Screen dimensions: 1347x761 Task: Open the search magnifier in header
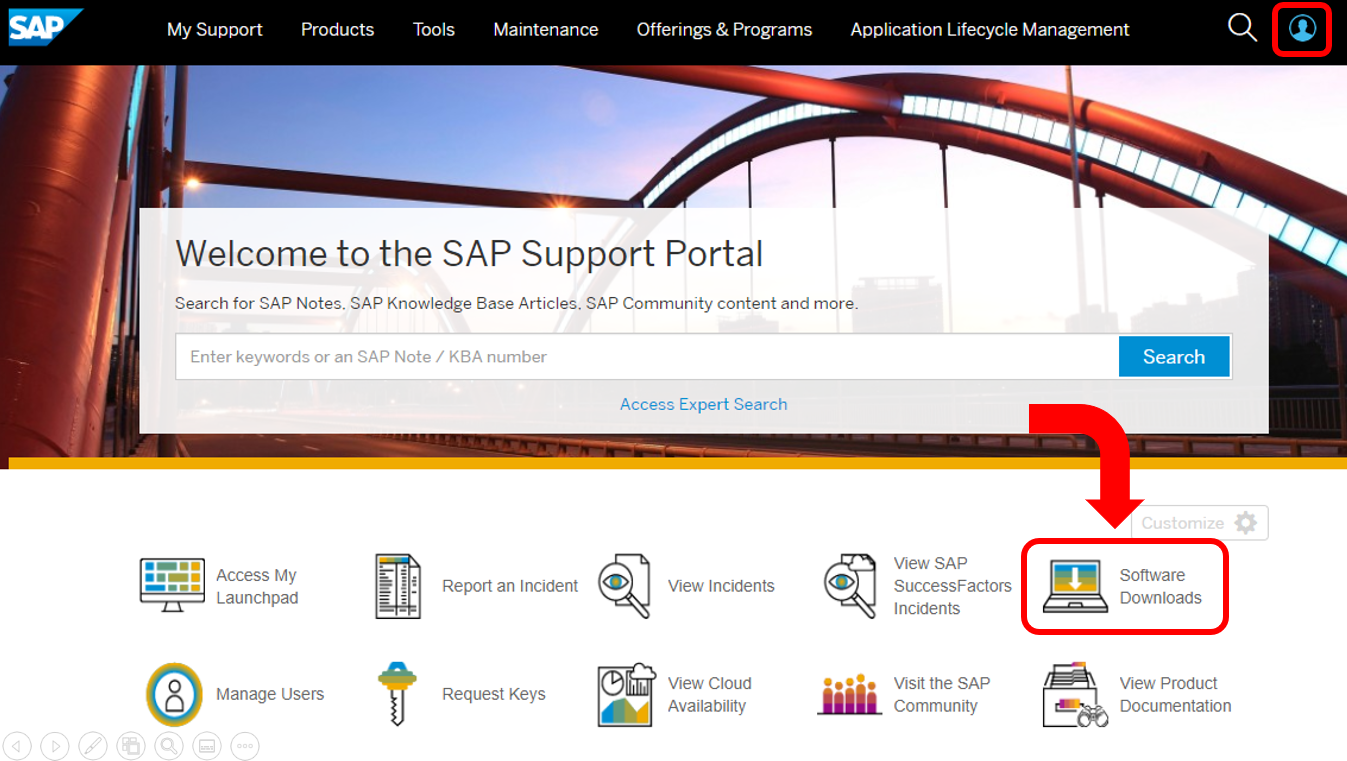click(x=1242, y=28)
